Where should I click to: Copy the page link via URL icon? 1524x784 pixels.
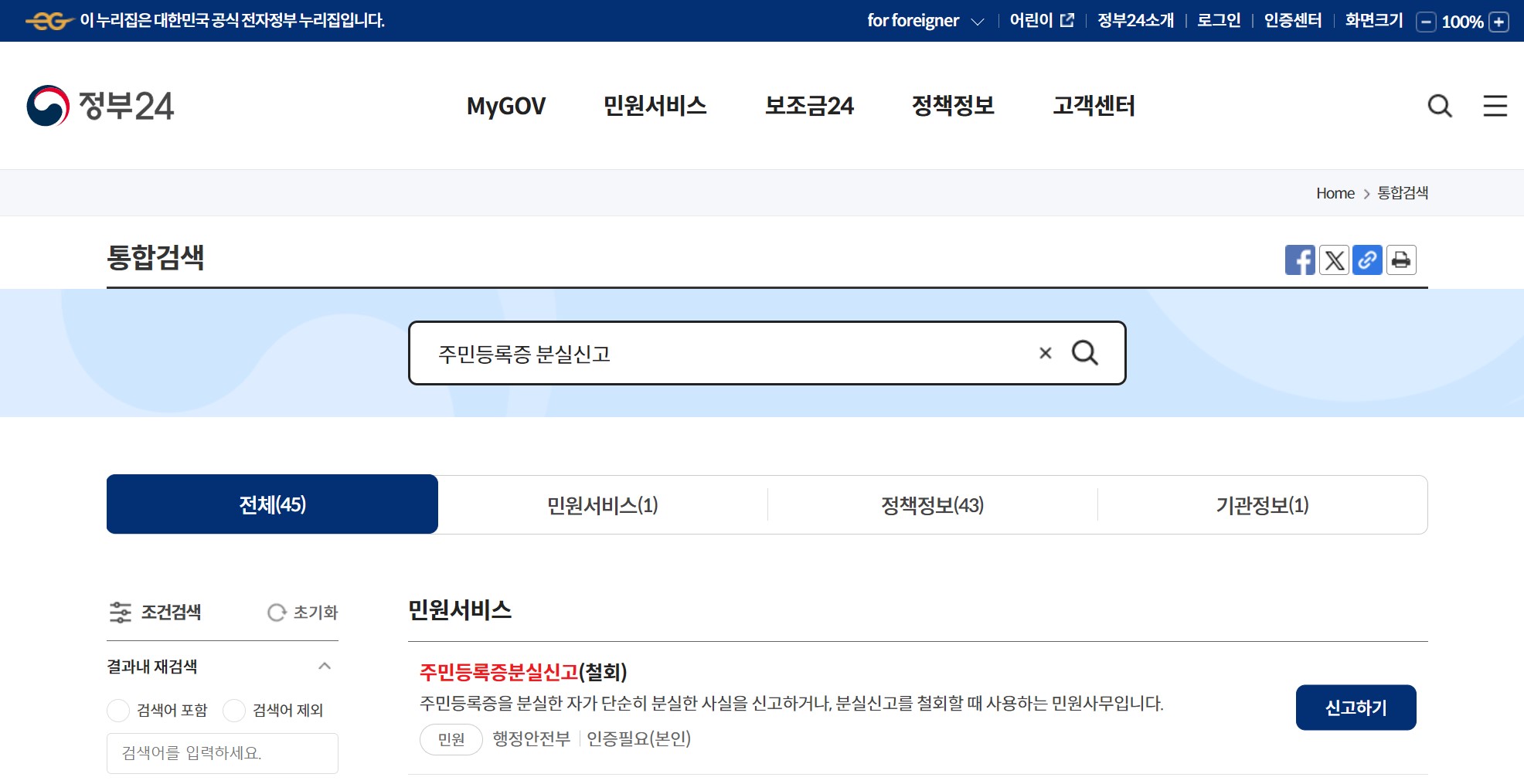pos(1367,260)
